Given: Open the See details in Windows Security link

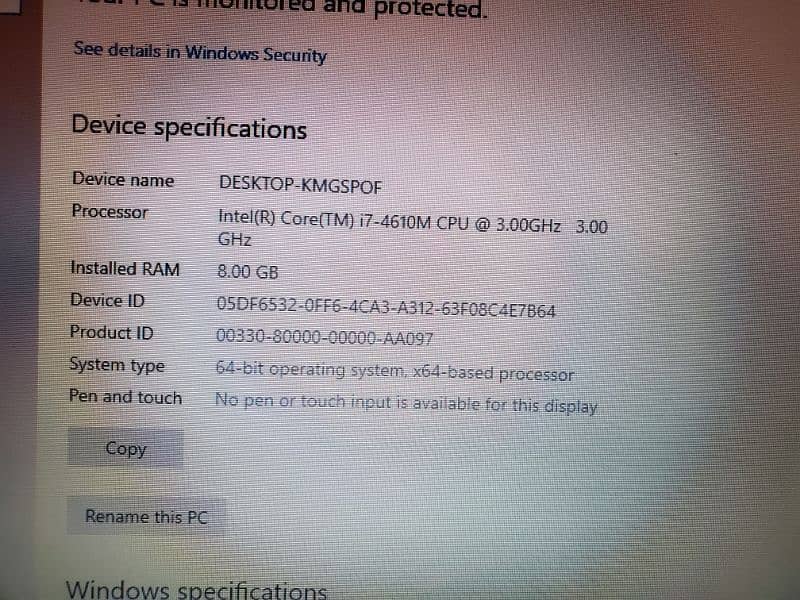Looking at the screenshot, I should [200, 53].
